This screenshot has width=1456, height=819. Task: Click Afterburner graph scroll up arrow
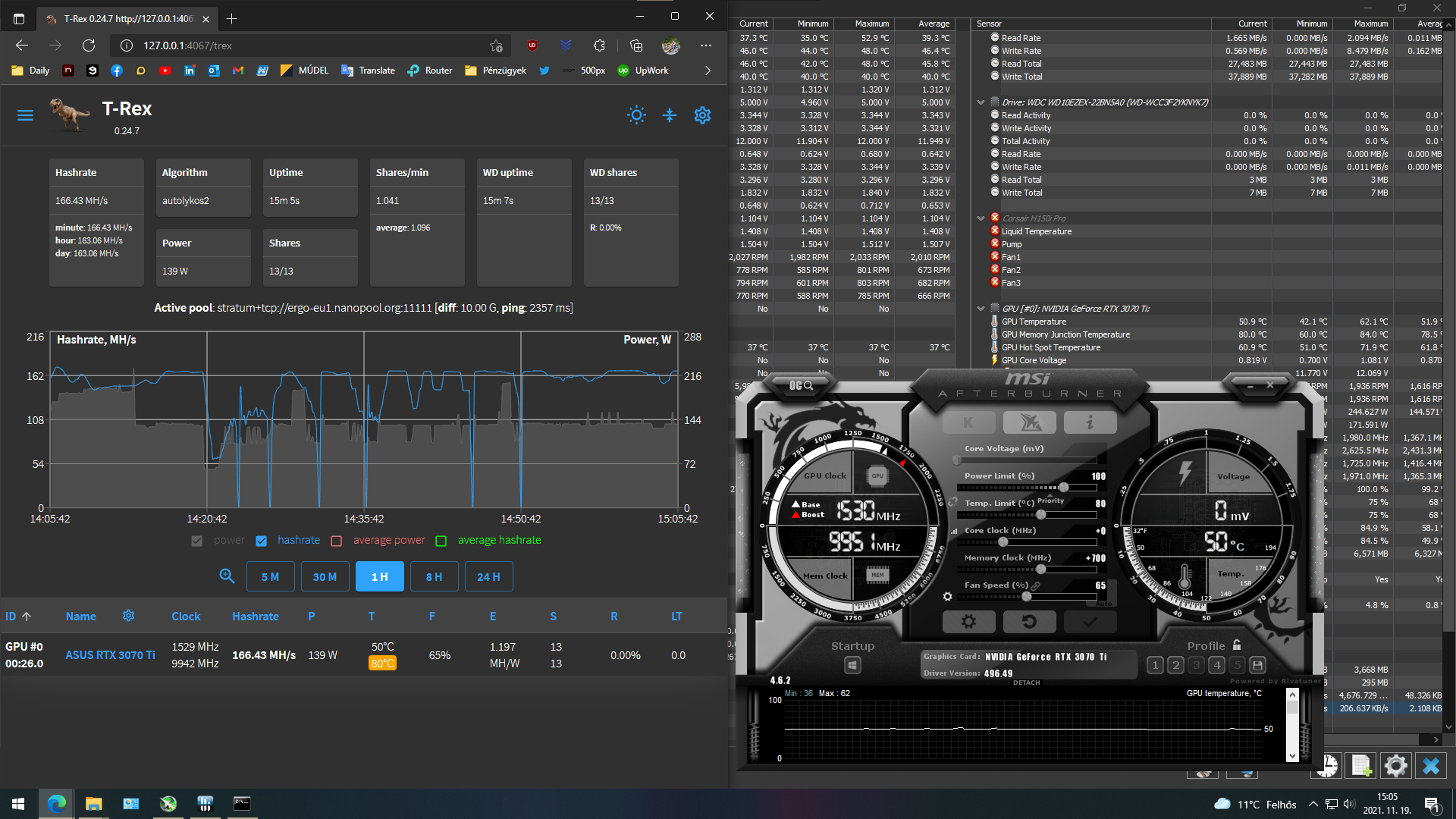pos(1292,695)
